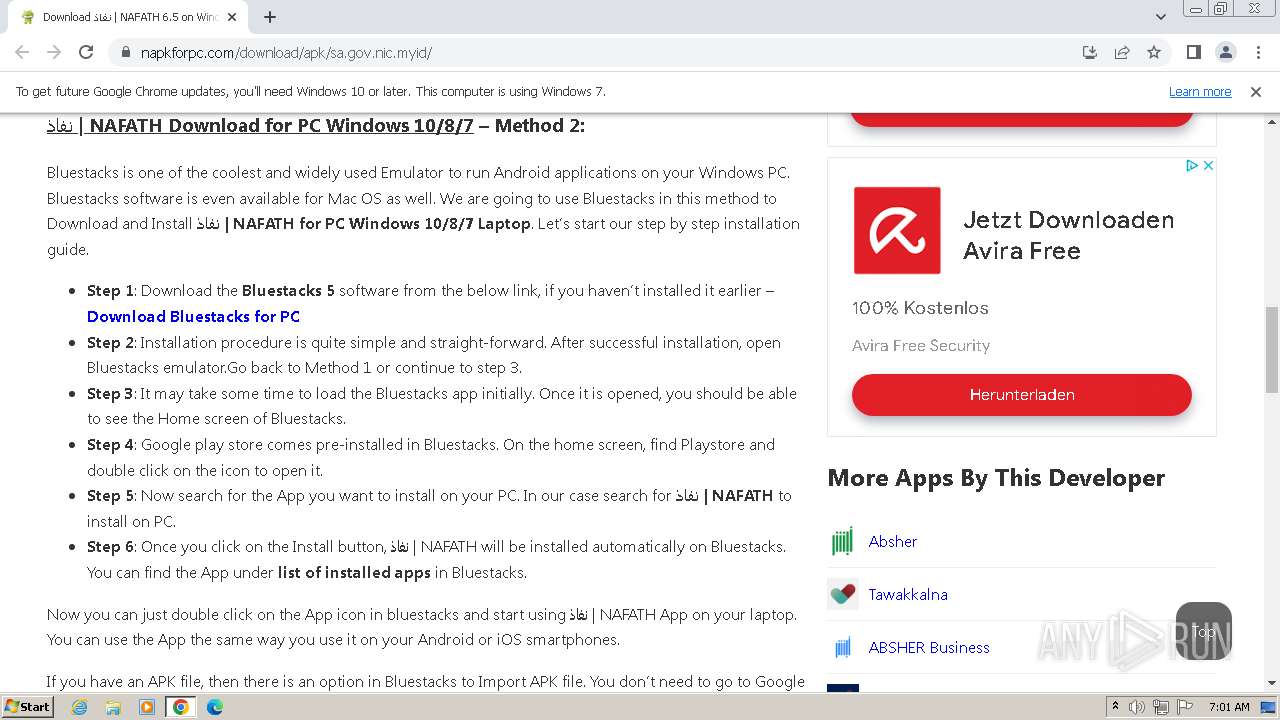Click the More Apps By This Developer heading
The image size is (1280, 720).
[996, 478]
